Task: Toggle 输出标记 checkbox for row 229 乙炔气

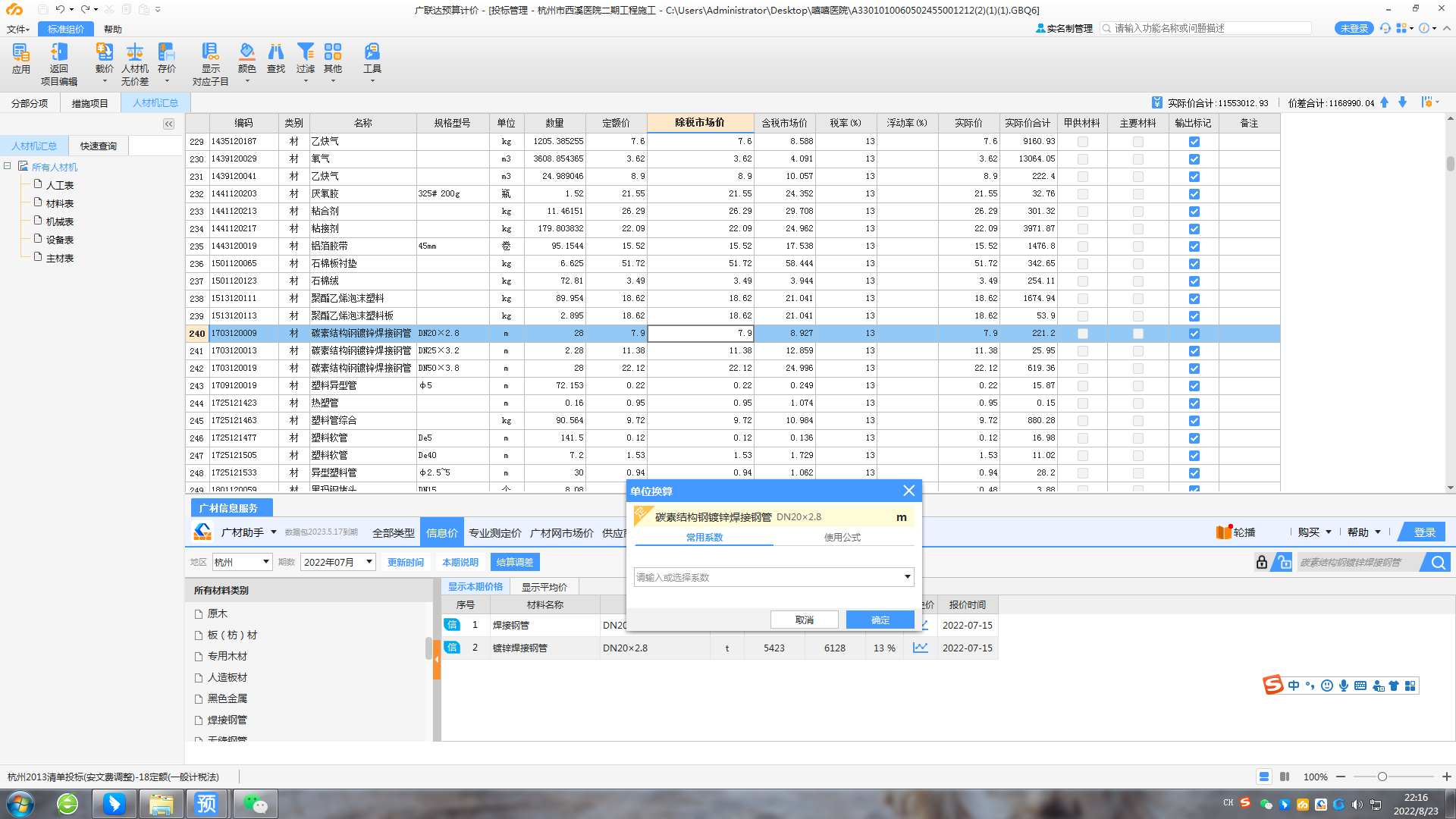Action: click(1194, 142)
